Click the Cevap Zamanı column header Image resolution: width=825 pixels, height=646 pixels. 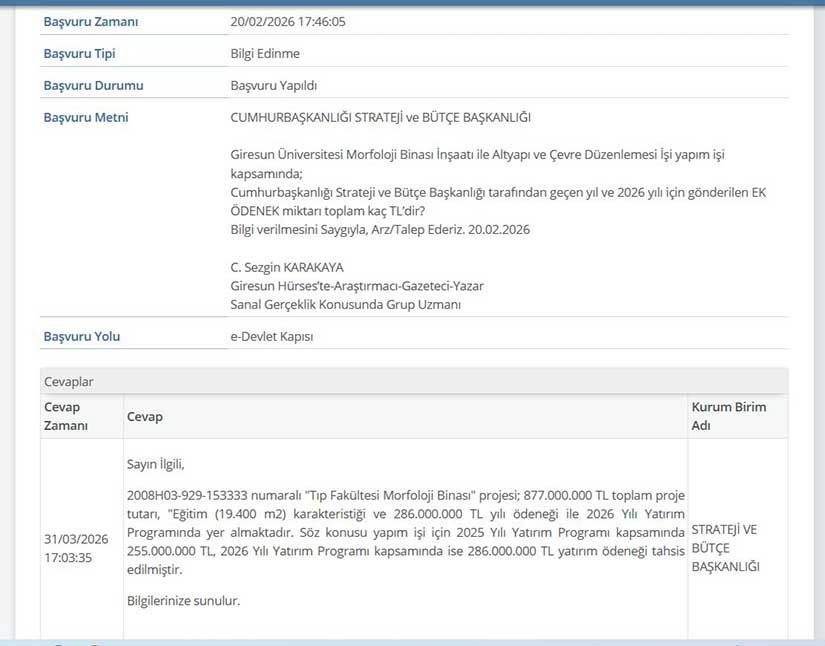(x=66, y=416)
